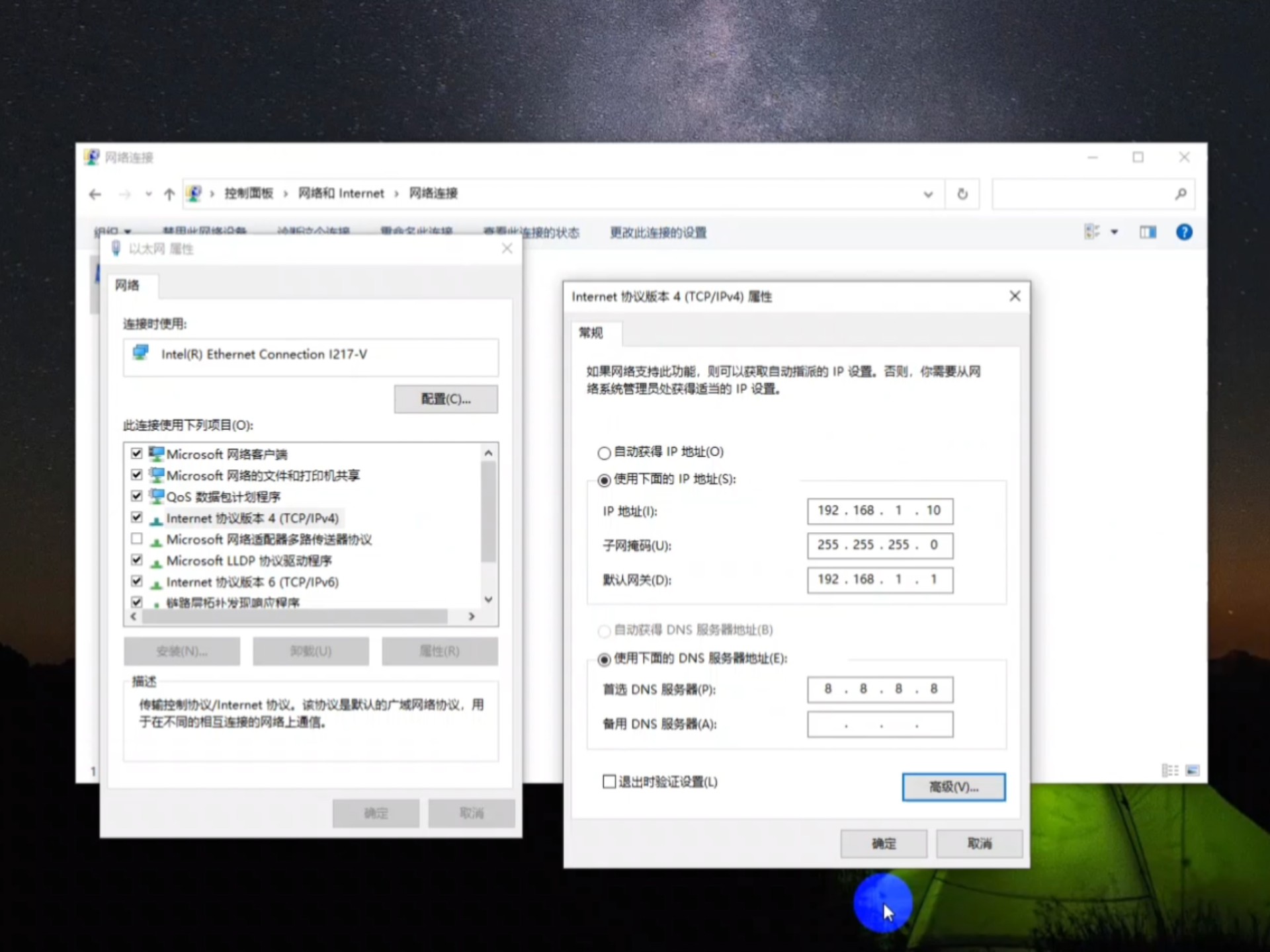
Task: Uncheck Microsoft 网络客户端 item
Action: pos(137,454)
